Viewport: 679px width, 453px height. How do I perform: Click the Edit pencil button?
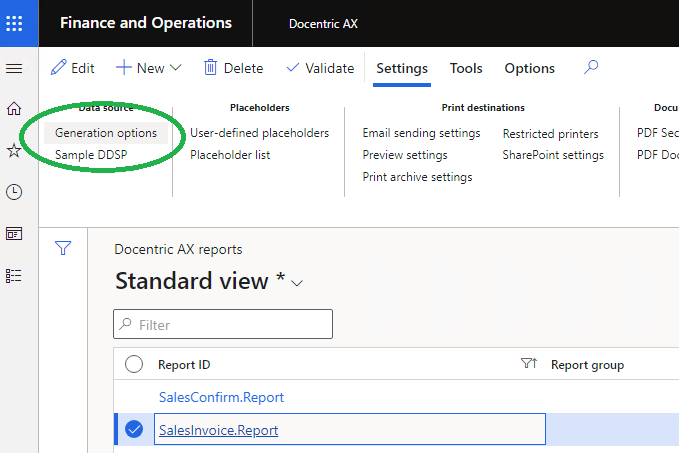72,68
